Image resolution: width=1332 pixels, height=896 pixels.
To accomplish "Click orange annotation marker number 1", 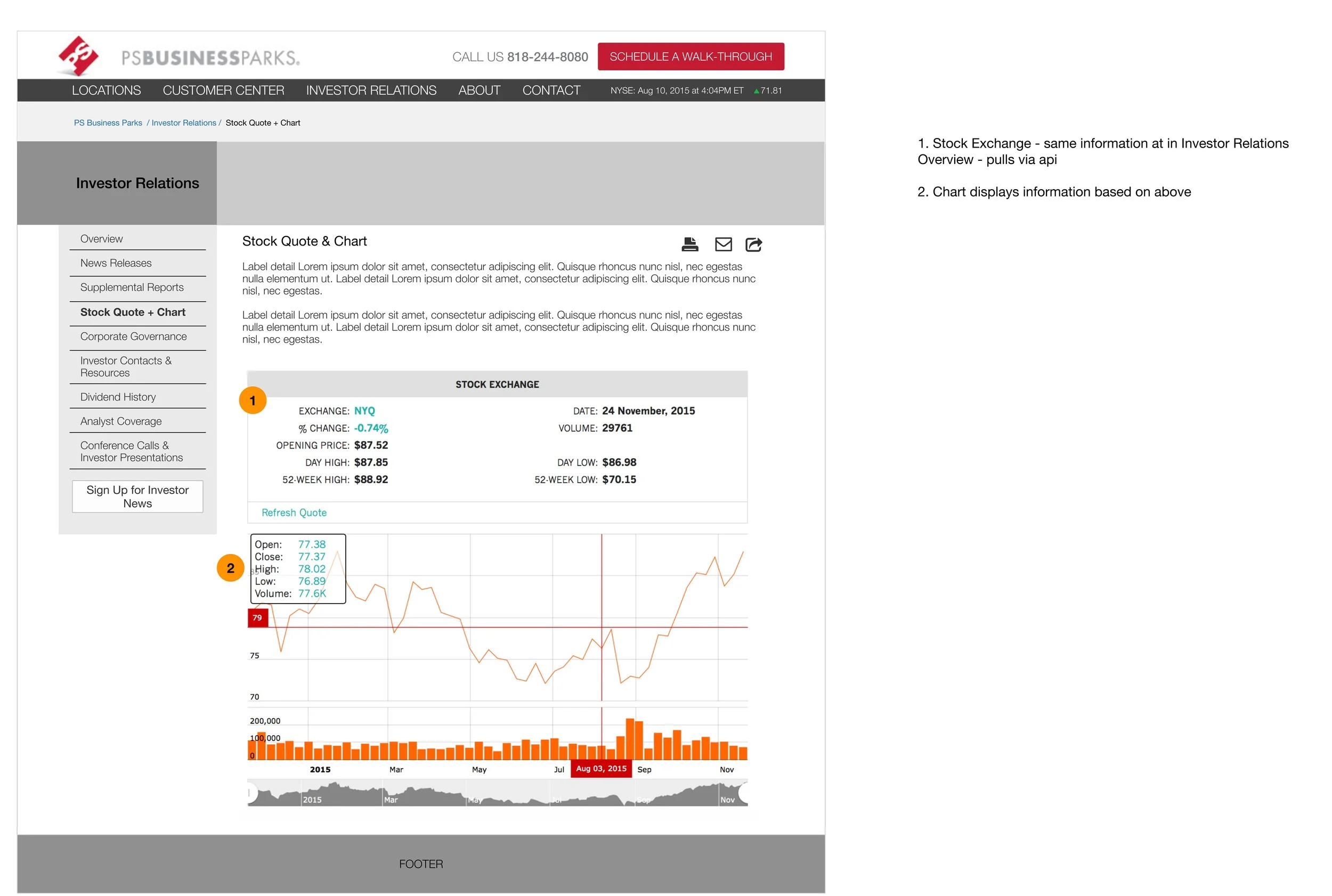I will click(253, 401).
